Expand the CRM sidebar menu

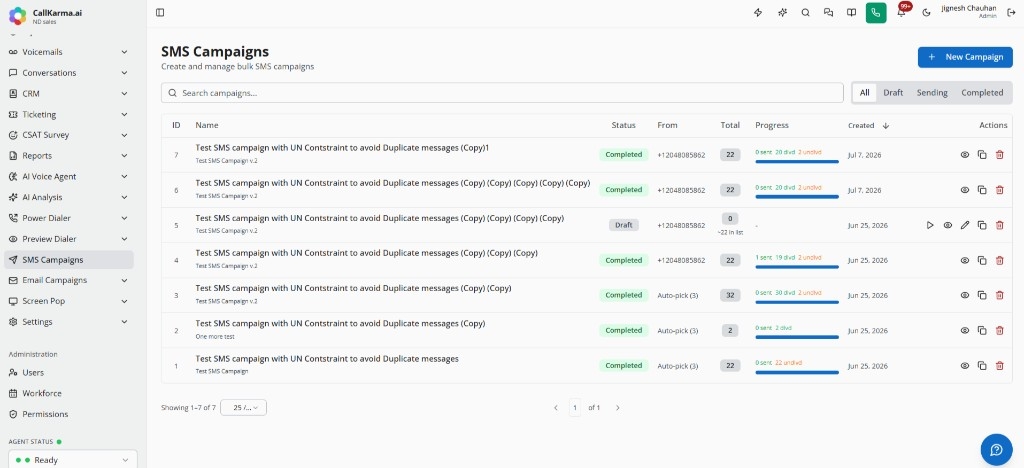pos(69,94)
